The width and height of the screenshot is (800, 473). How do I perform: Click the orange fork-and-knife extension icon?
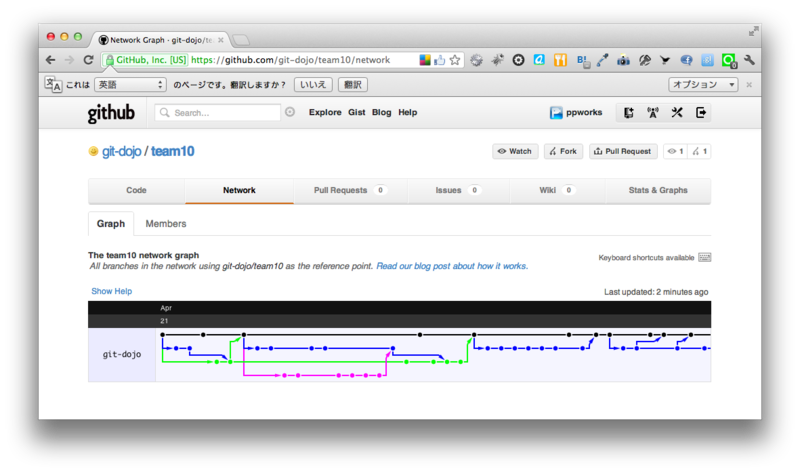pyautogui.click(x=560, y=60)
